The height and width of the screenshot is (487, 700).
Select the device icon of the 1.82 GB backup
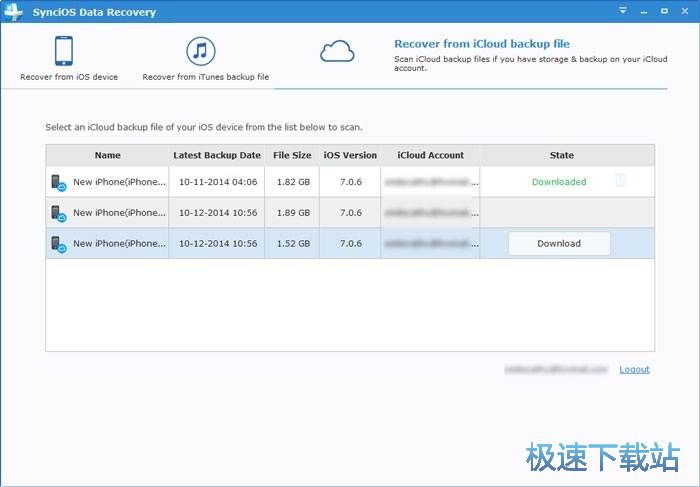[x=58, y=183]
